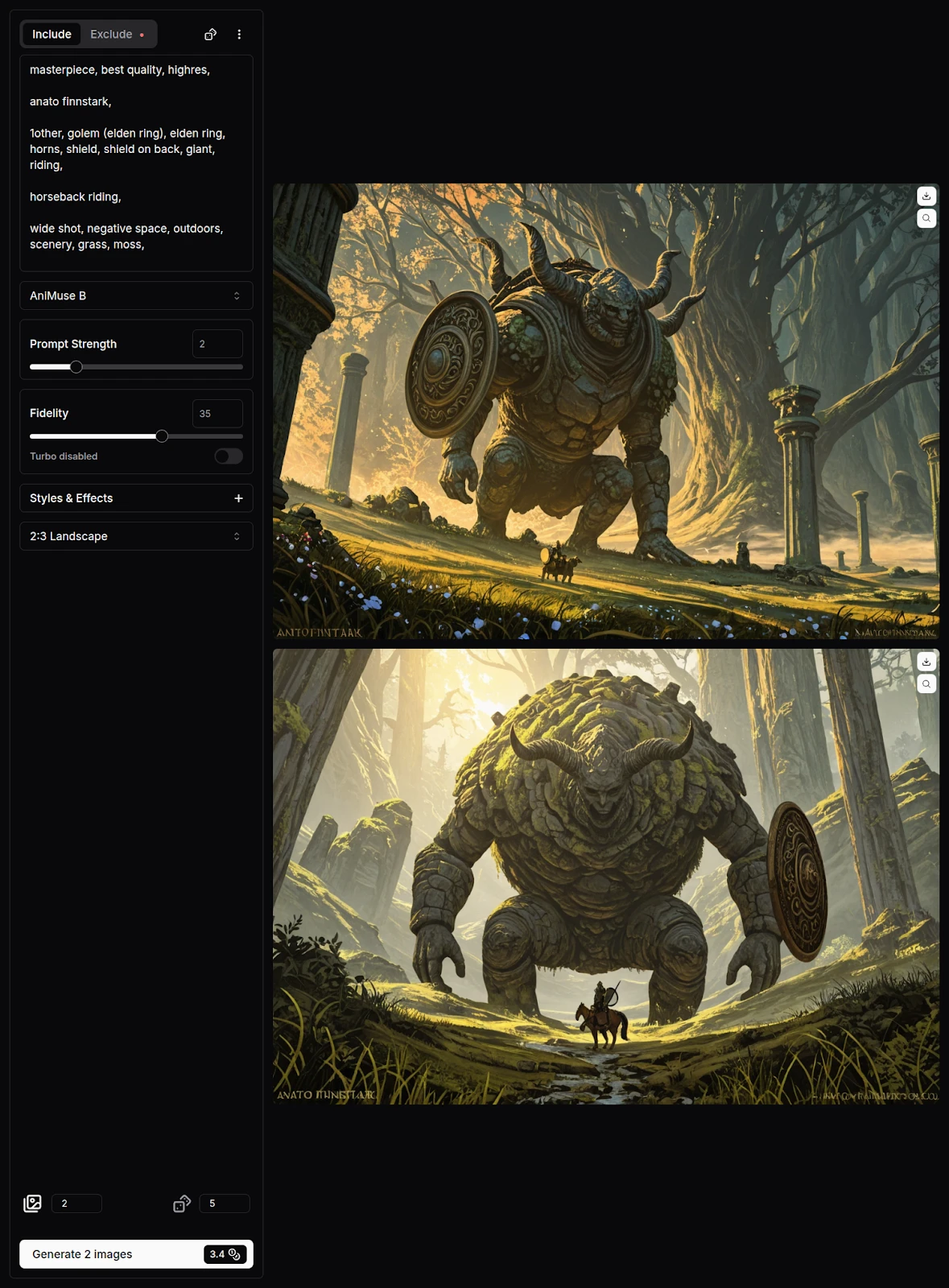Screen dimensions: 949x1288
Task: Switch to the Exclude tab
Action: [x=113, y=35]
